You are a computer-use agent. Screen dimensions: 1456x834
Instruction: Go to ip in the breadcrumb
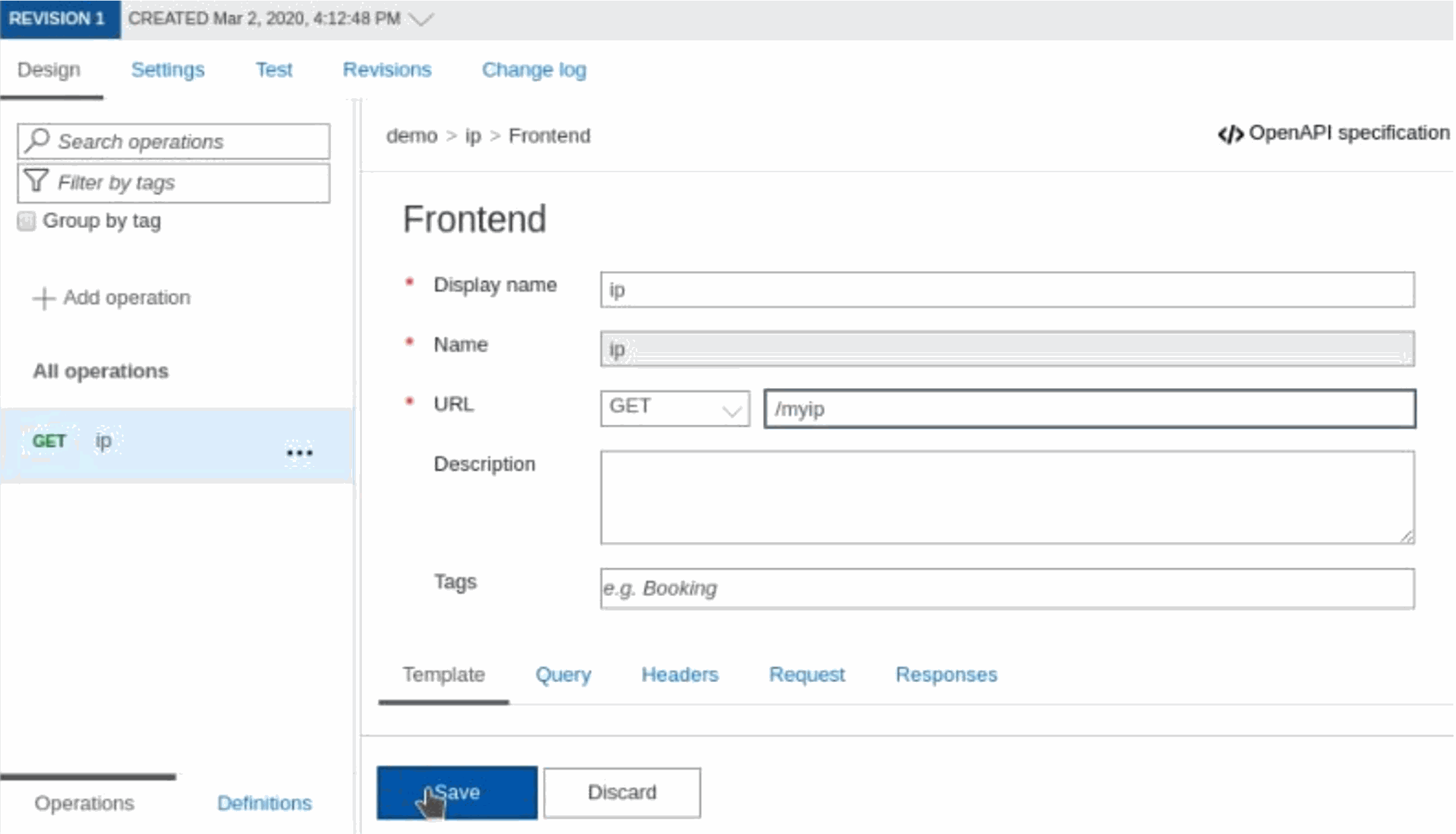[473, 136]
